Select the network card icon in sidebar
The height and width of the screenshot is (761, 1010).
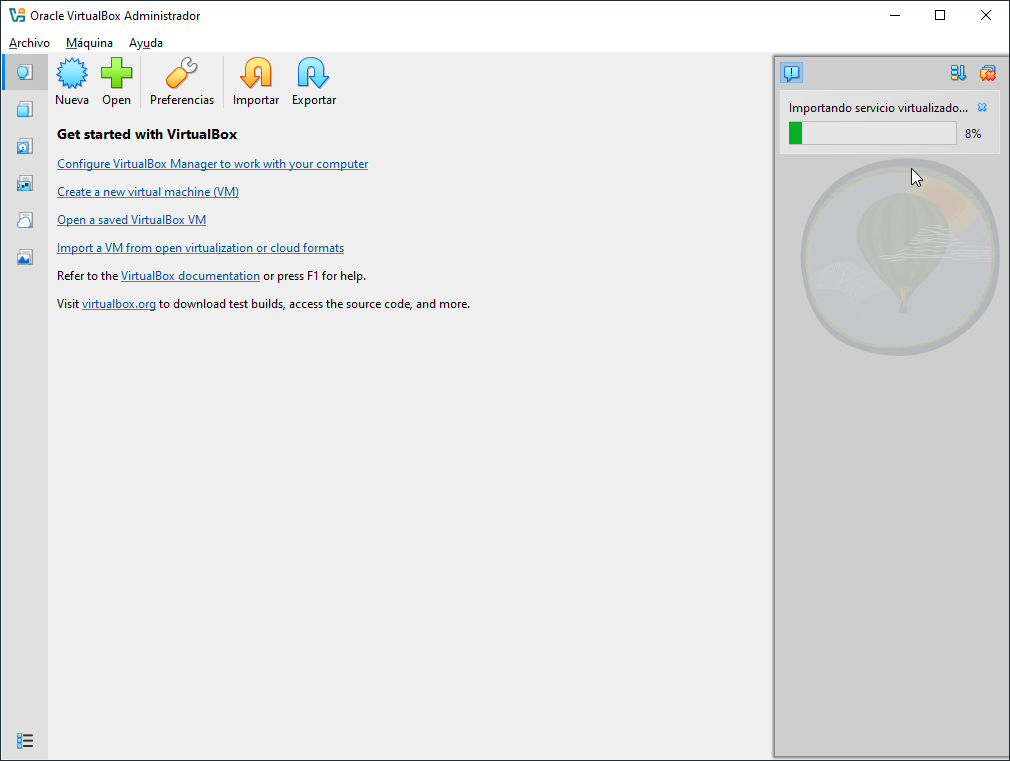[25, 183]
